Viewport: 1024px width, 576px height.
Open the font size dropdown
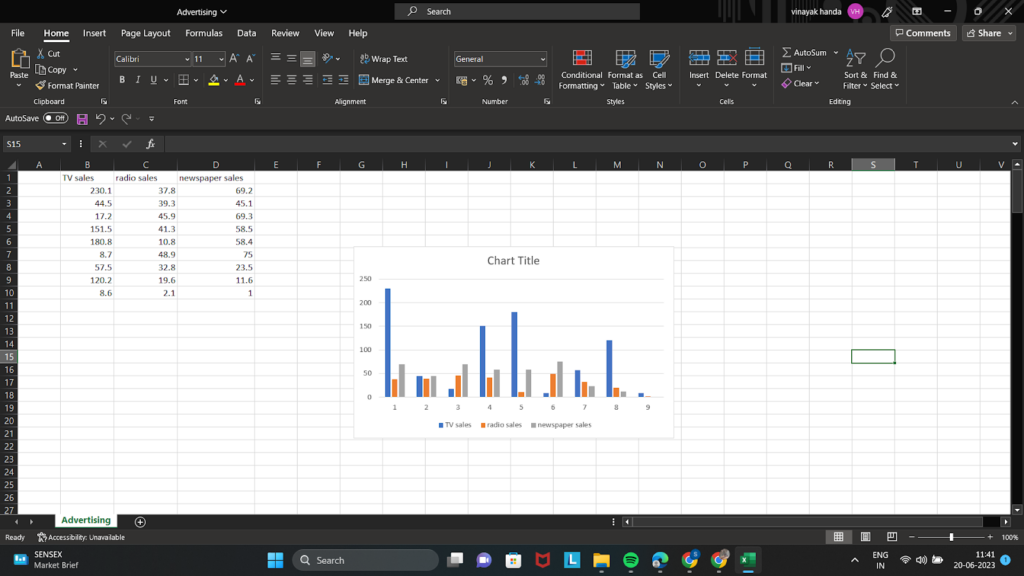(221, 59)
